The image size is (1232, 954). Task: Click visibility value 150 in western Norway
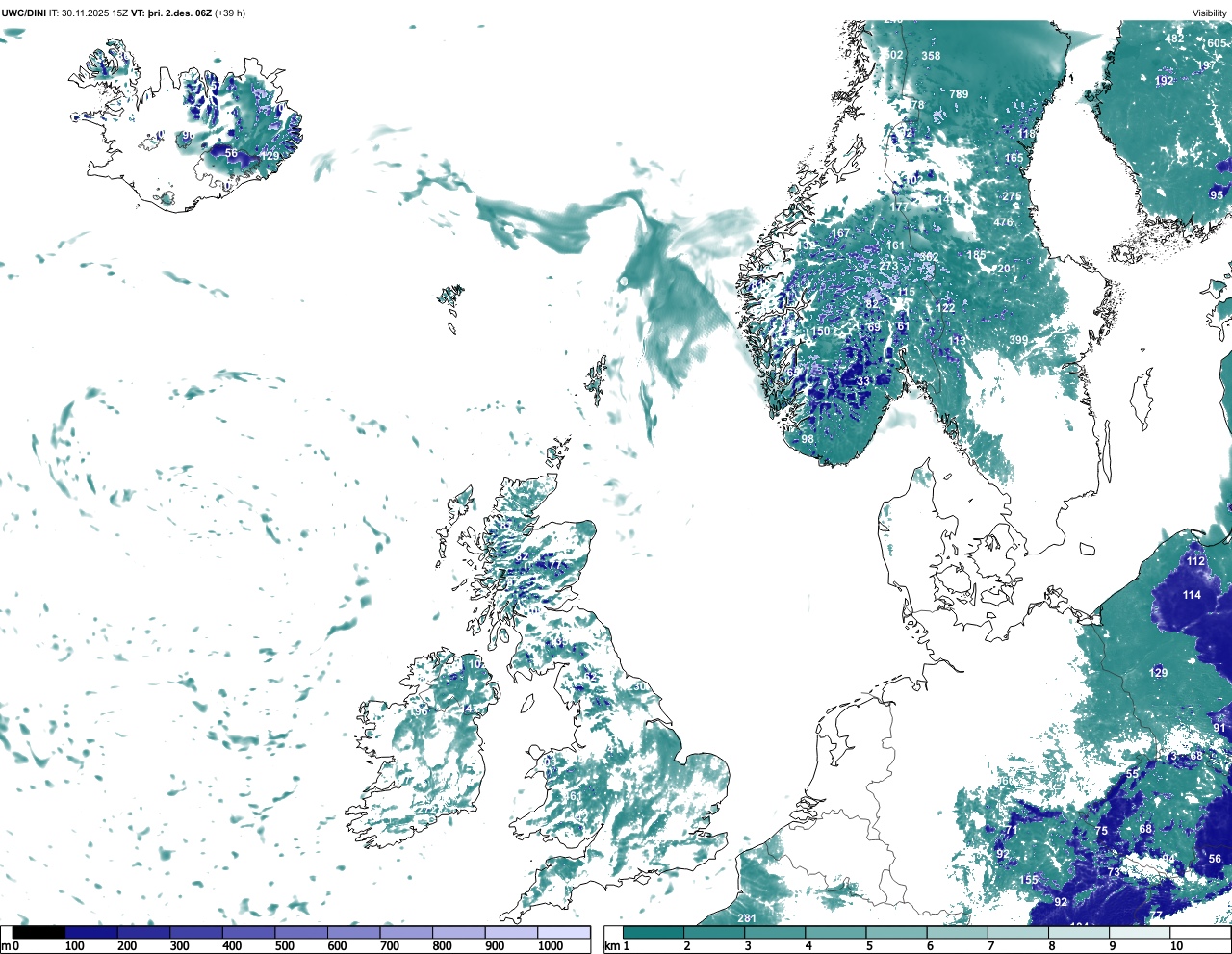click(x=820, y=332)
